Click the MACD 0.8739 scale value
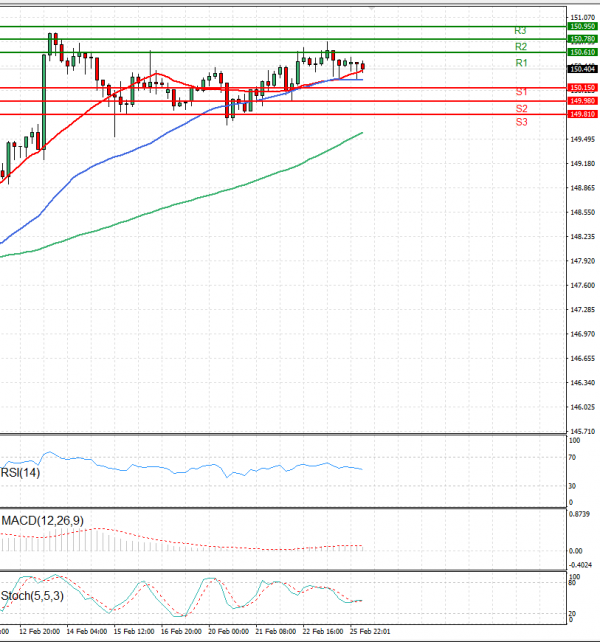 pyautogui.click(x=580, y=514)
